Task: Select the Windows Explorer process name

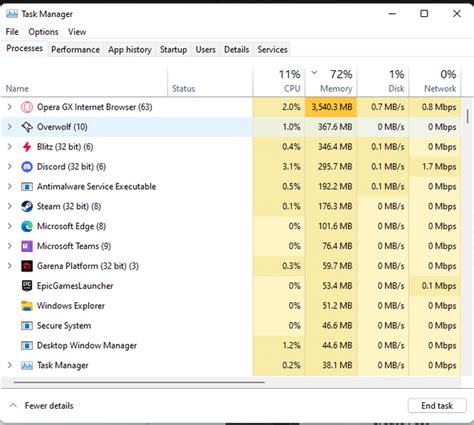Action: tap(71, 306)
